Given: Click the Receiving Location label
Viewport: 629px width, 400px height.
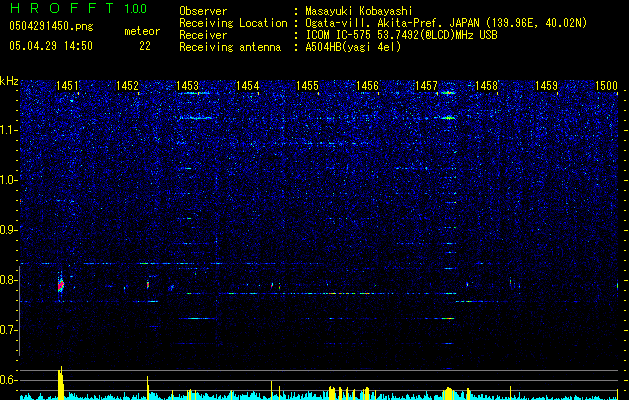Looking at the screenshot, I should pos(233,23).
